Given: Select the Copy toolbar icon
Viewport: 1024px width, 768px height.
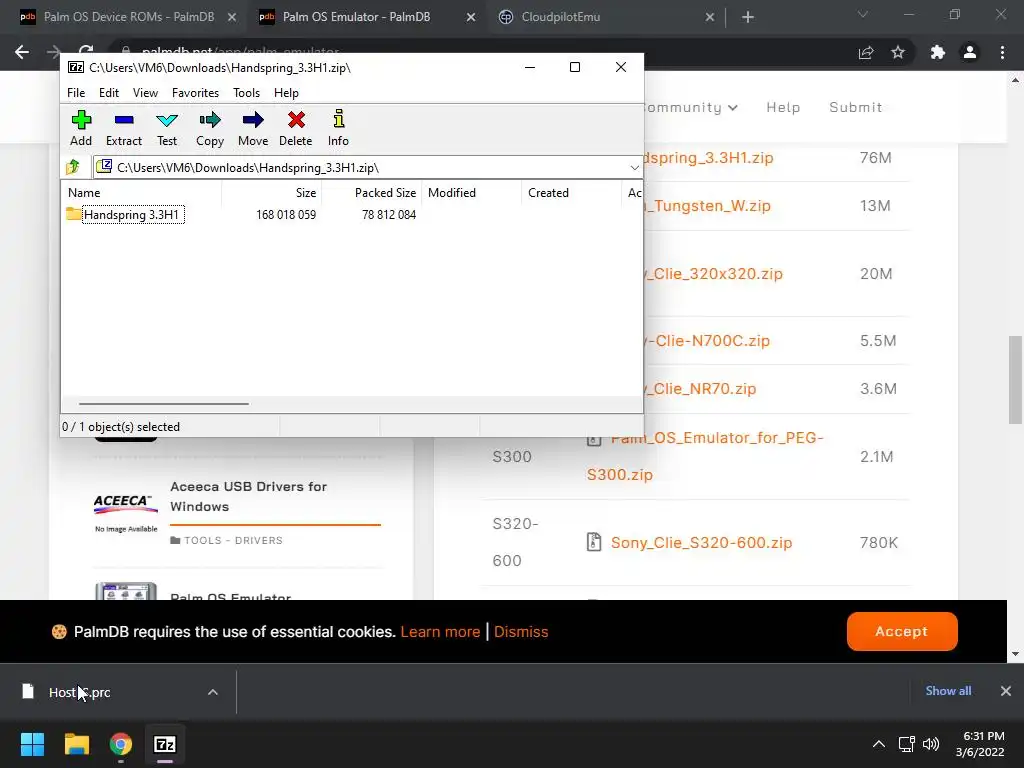Looking at the screenshot, I should pos(210,128).
